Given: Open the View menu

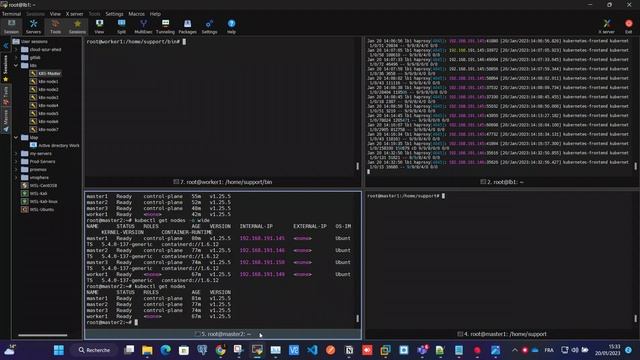Looking at the screenshot, I should [x=55, y=14].
